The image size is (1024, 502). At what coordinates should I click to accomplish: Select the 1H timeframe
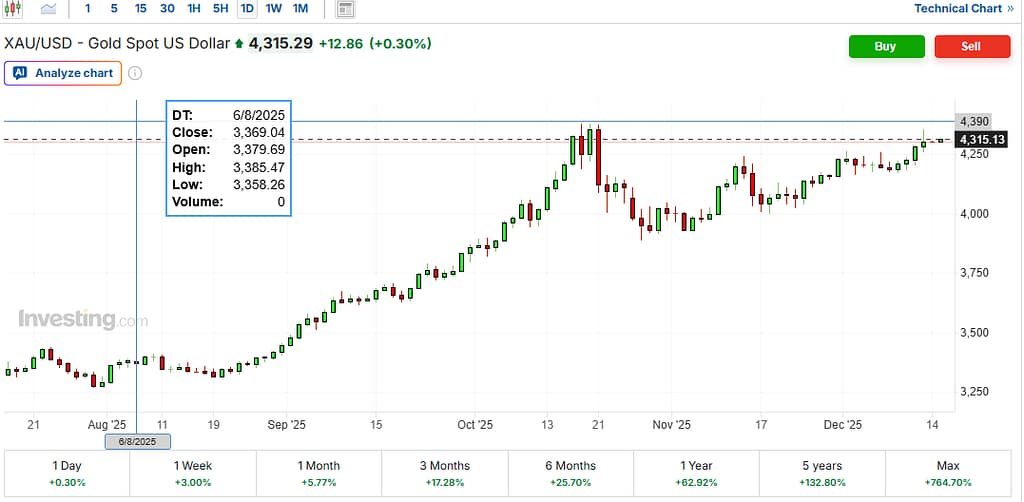[x=194, y=9]
